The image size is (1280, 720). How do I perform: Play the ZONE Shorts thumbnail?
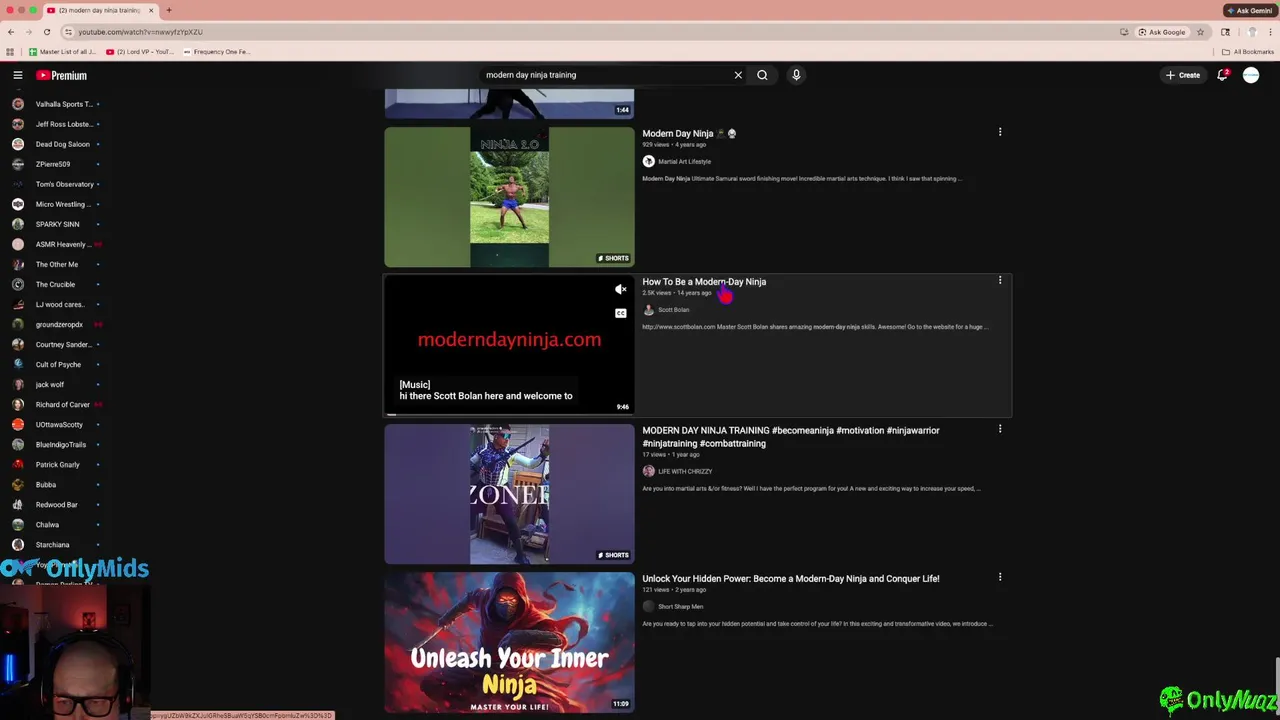pos(509,494)
